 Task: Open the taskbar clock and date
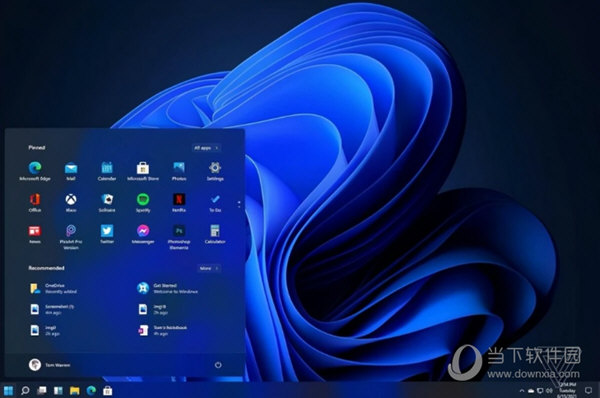[568, 390]
